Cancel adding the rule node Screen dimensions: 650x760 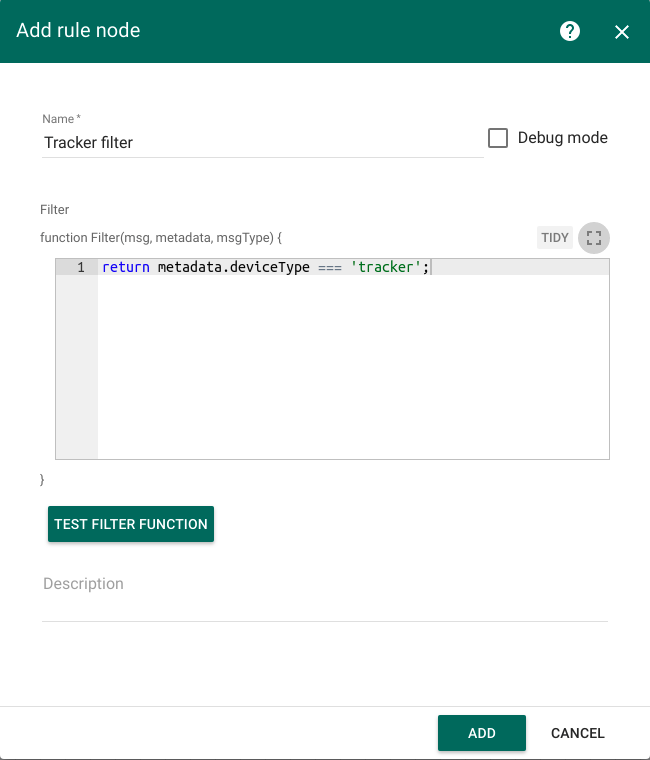click(577, 733)
